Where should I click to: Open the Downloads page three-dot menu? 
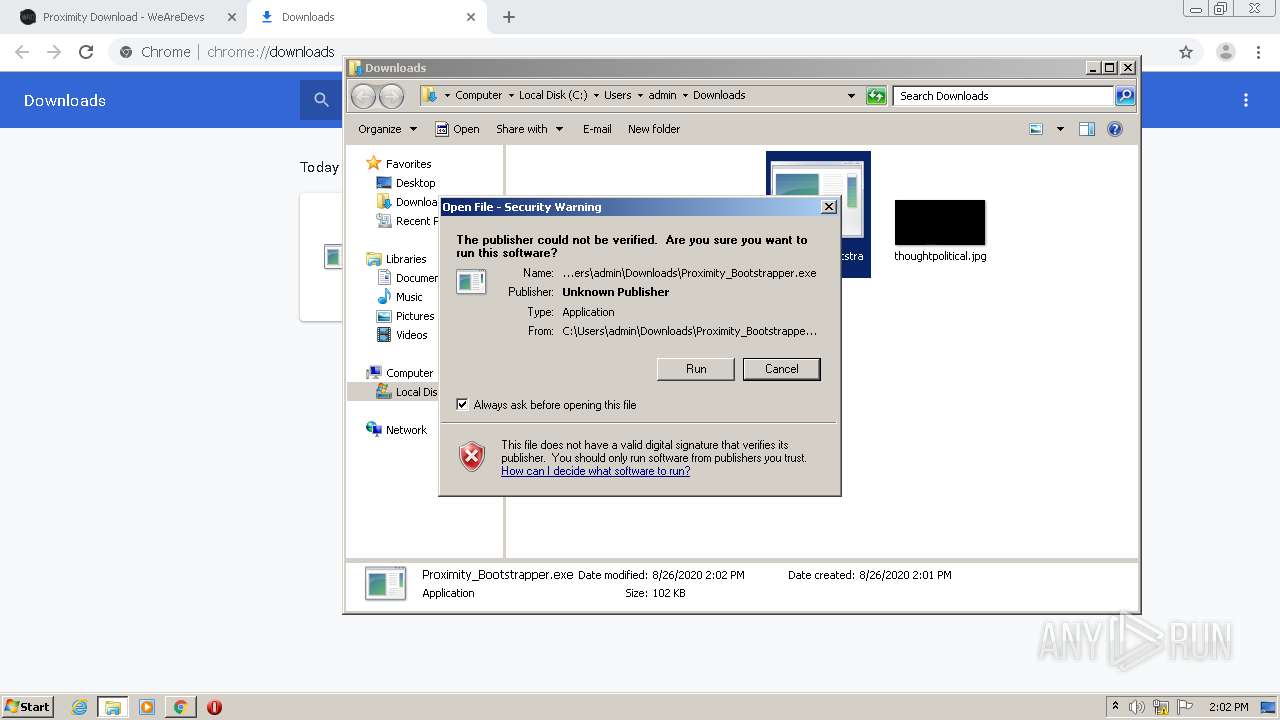tap(1246, 100)
